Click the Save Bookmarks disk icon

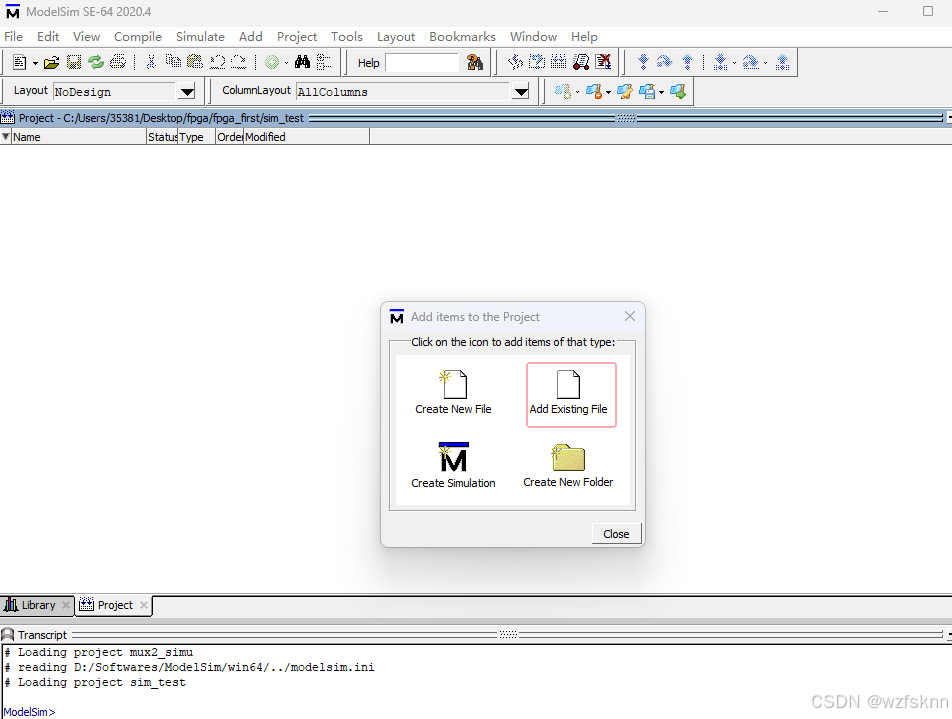[647, 92]
